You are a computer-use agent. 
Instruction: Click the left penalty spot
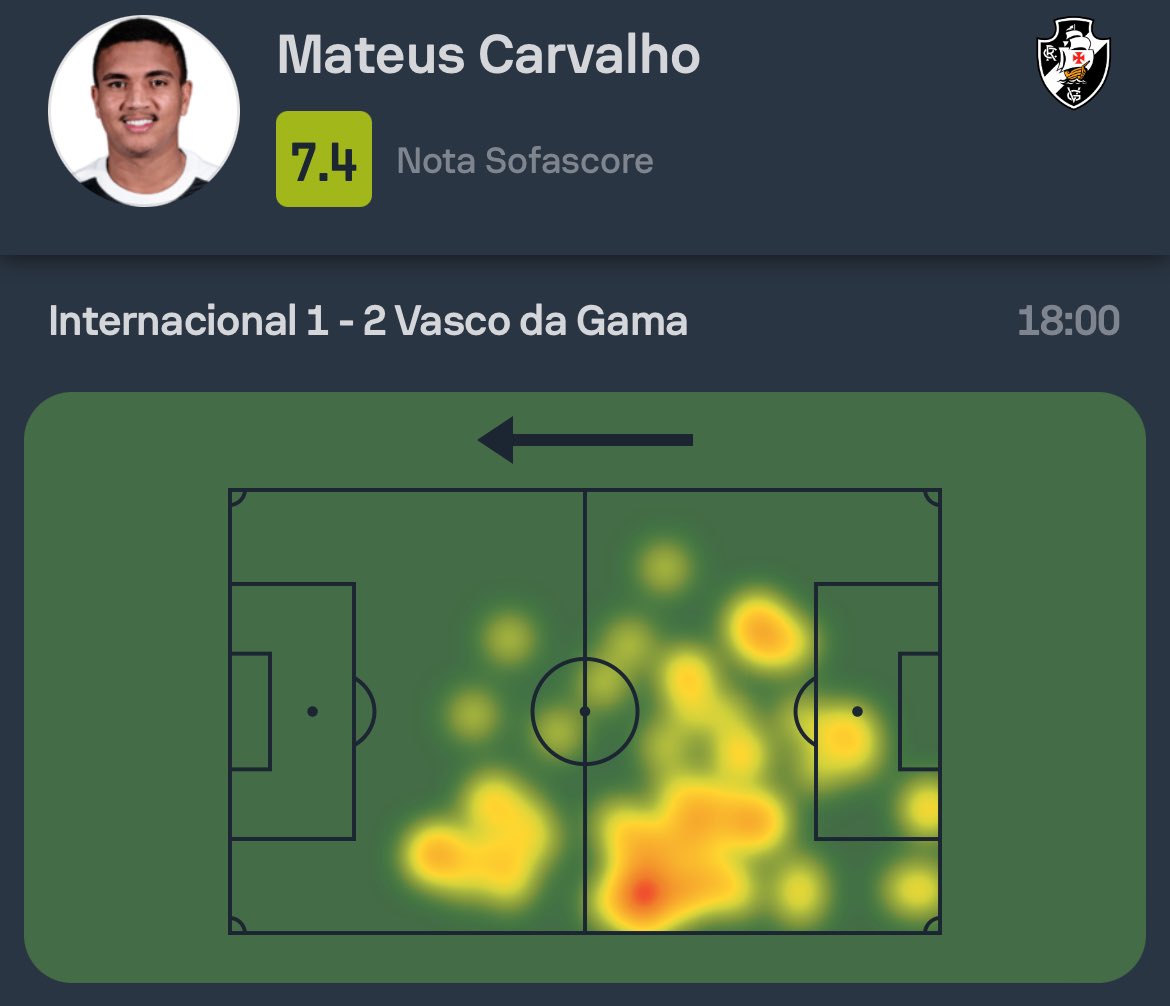313,711
